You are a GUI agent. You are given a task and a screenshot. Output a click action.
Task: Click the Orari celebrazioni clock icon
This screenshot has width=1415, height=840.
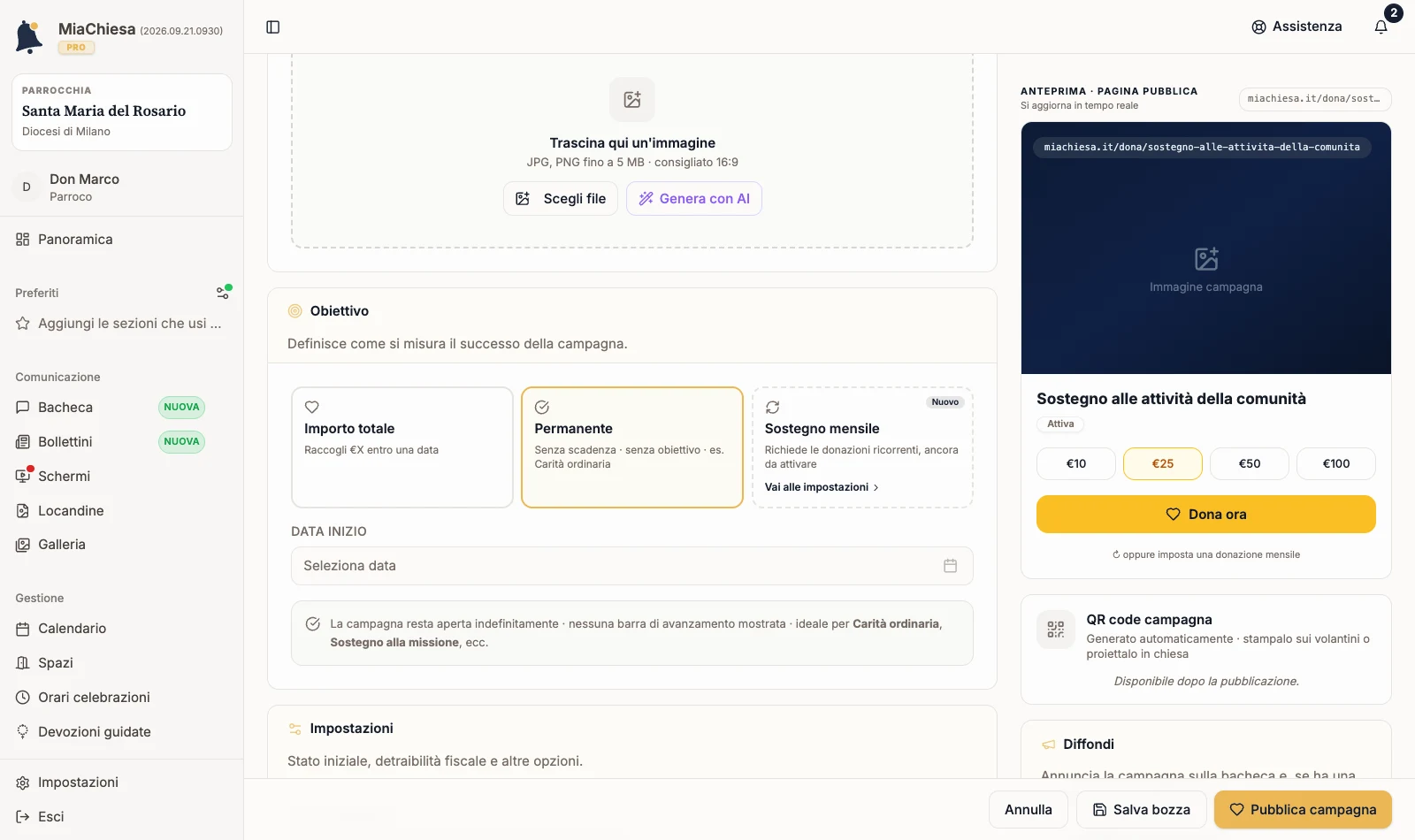pos(23,698)
